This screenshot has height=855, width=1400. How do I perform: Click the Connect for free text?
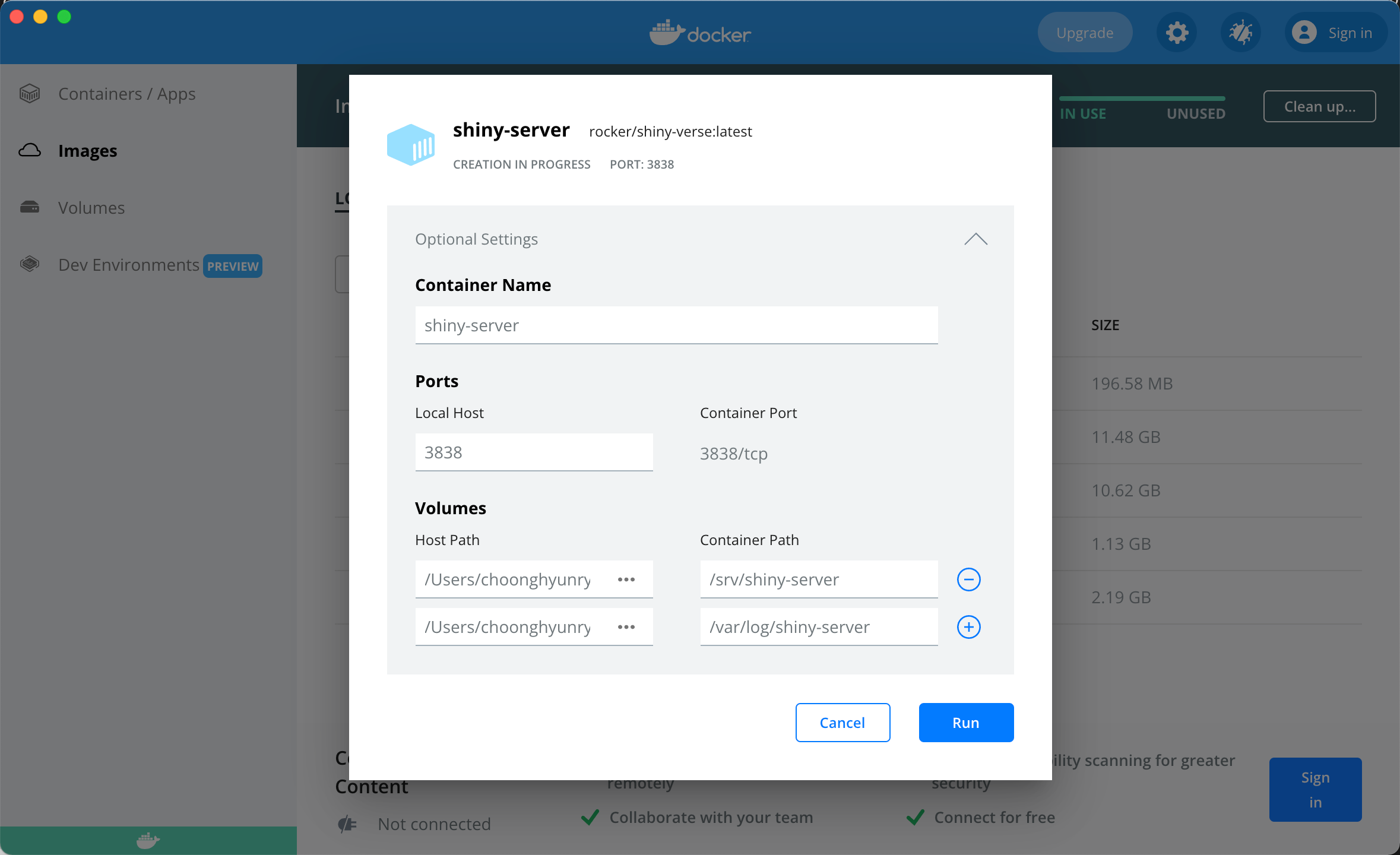coord(994,818)
